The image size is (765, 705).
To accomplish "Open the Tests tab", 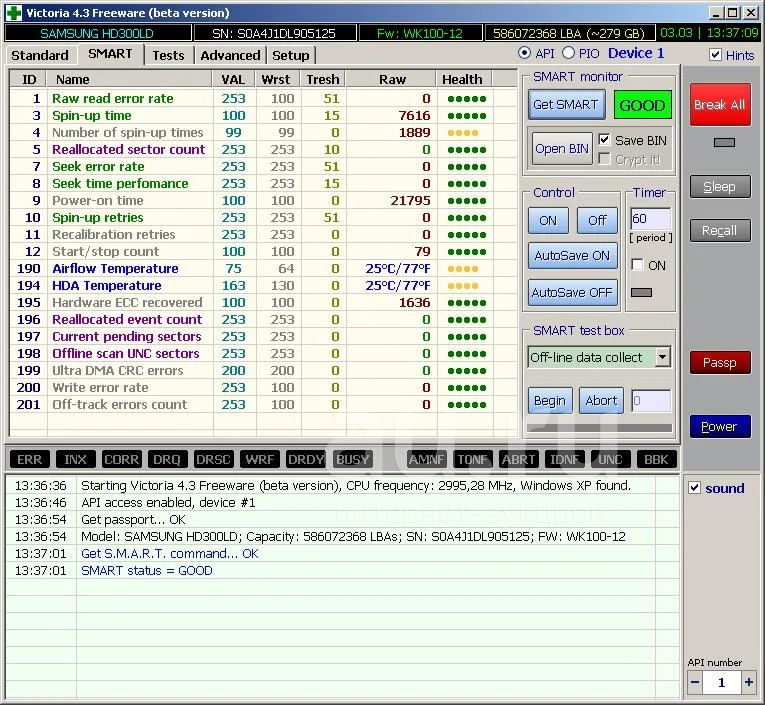I will point(168,56).
